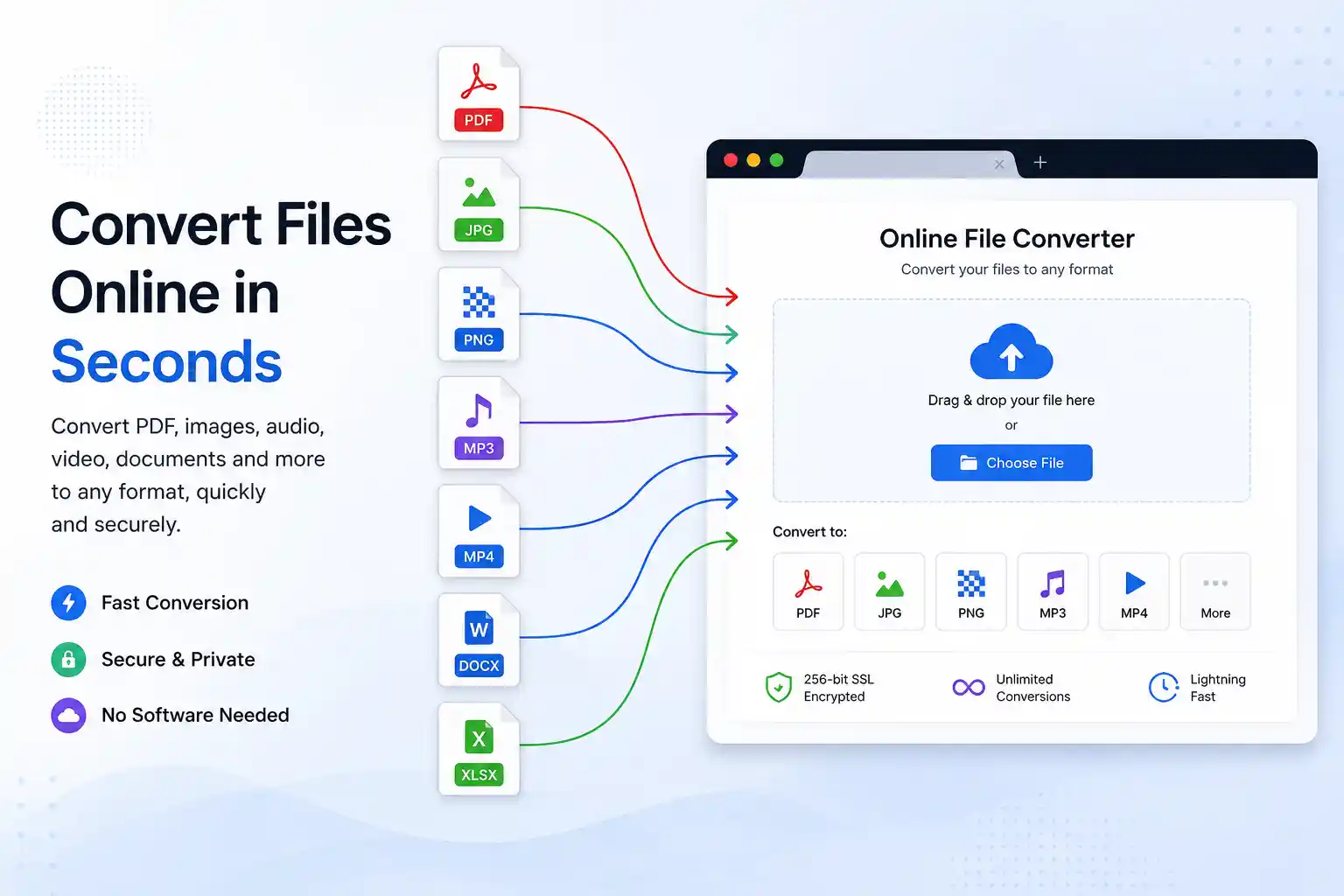This screenshot has width=1344, height=896.
Task: Click the MP4 file icon on the left
Action: point(479,532)
